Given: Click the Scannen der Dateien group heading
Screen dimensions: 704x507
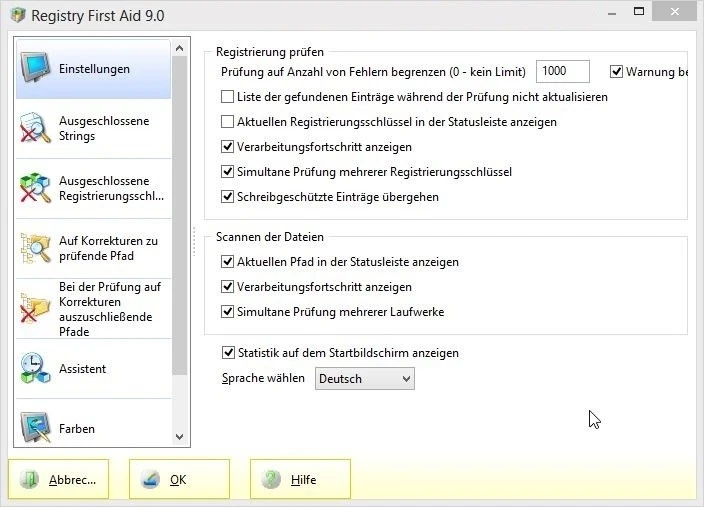Looking at the screenshot, I should point(269,237).
